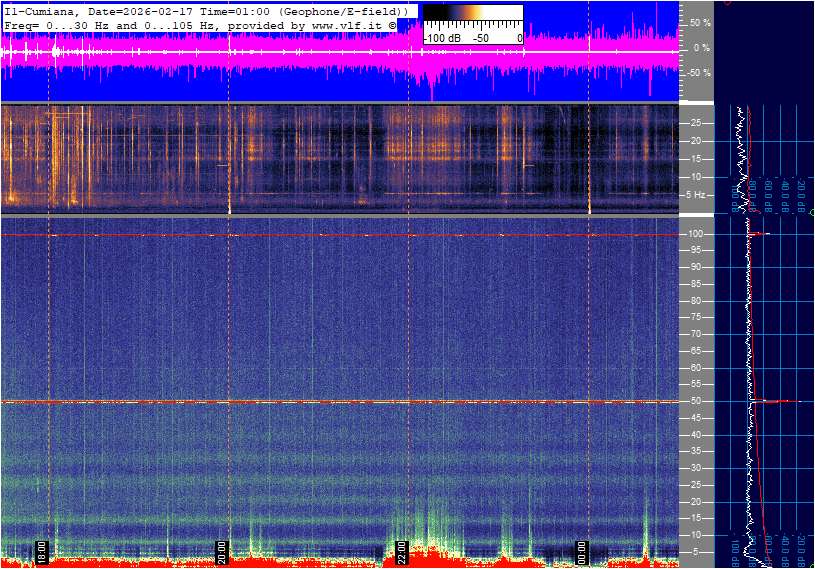
Task: Click the 75 Hz frequency axis label
Action: [696, 318]
